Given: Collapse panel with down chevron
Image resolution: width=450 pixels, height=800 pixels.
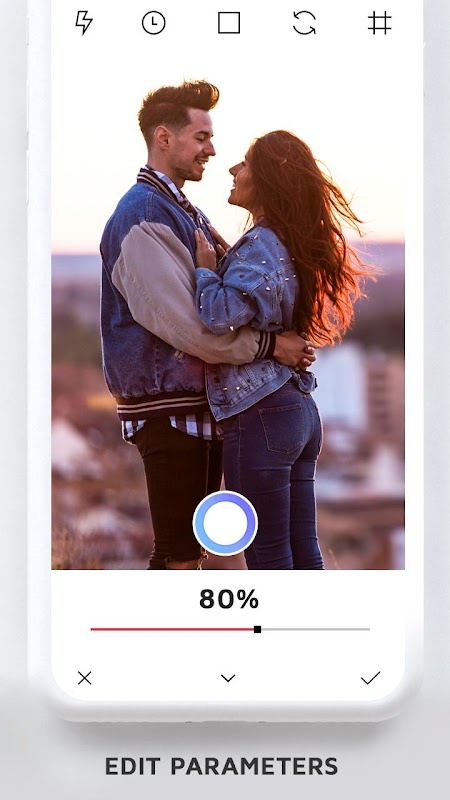Looking at the screenshot, I should point(228,678).
